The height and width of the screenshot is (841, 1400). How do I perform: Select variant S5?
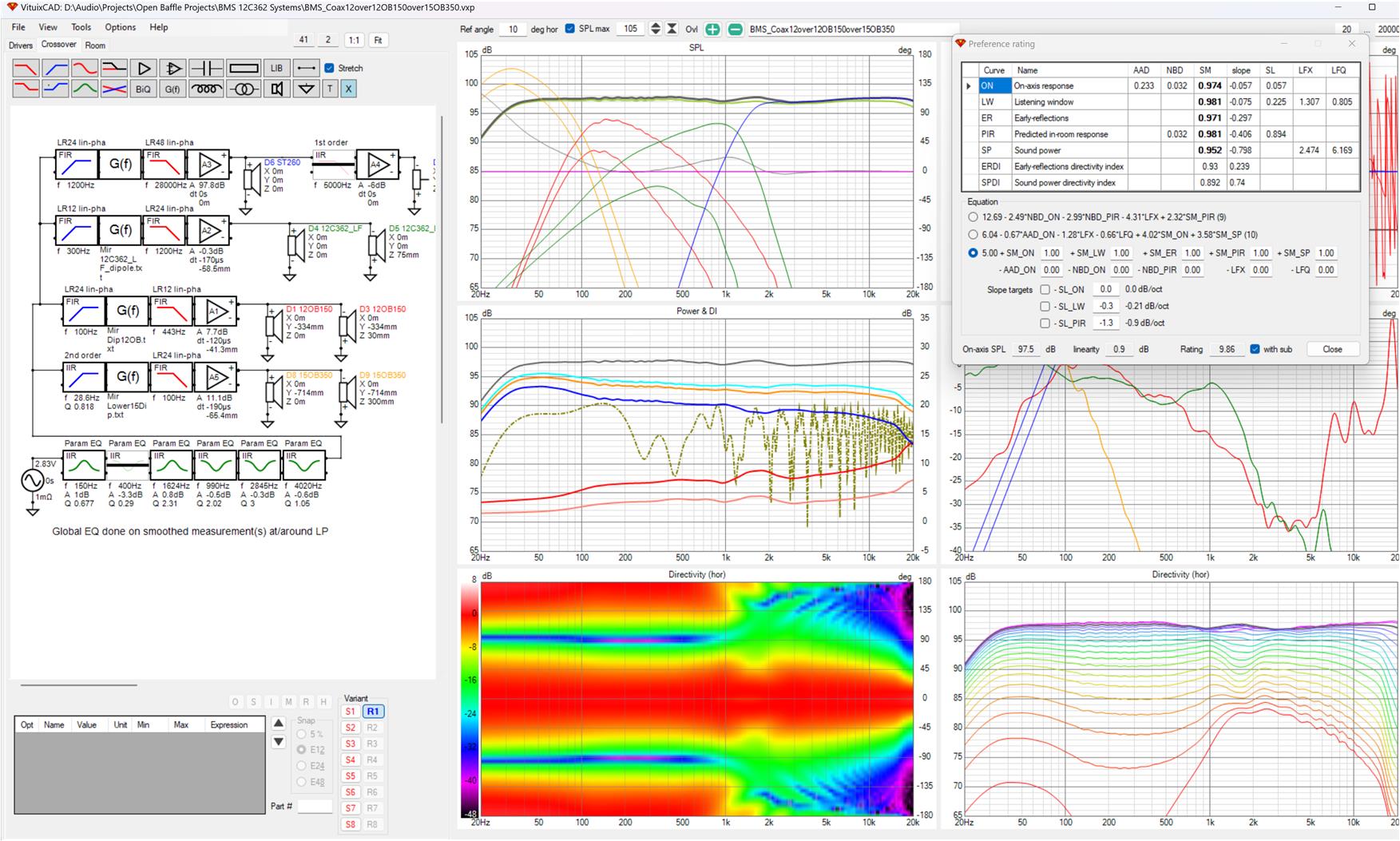pyautogui.click(x=351, y=776)
